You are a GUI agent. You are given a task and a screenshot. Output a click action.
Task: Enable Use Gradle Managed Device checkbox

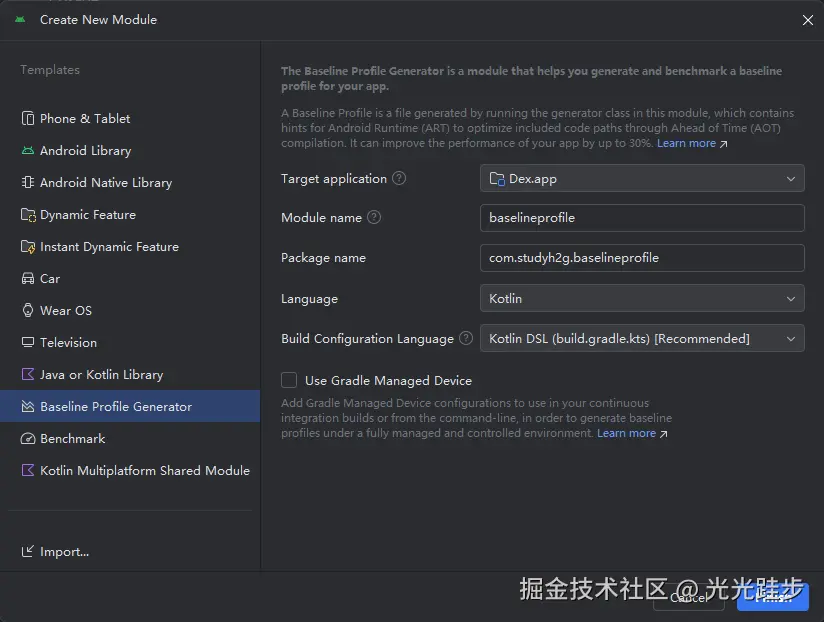tap(289, 380)
